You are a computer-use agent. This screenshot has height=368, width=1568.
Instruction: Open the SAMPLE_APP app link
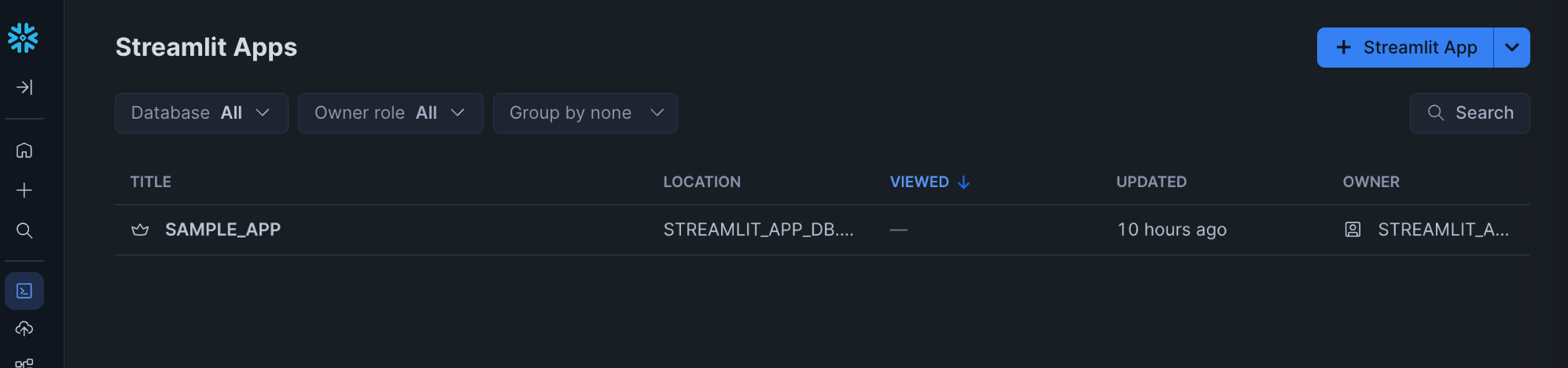[223, 230]
